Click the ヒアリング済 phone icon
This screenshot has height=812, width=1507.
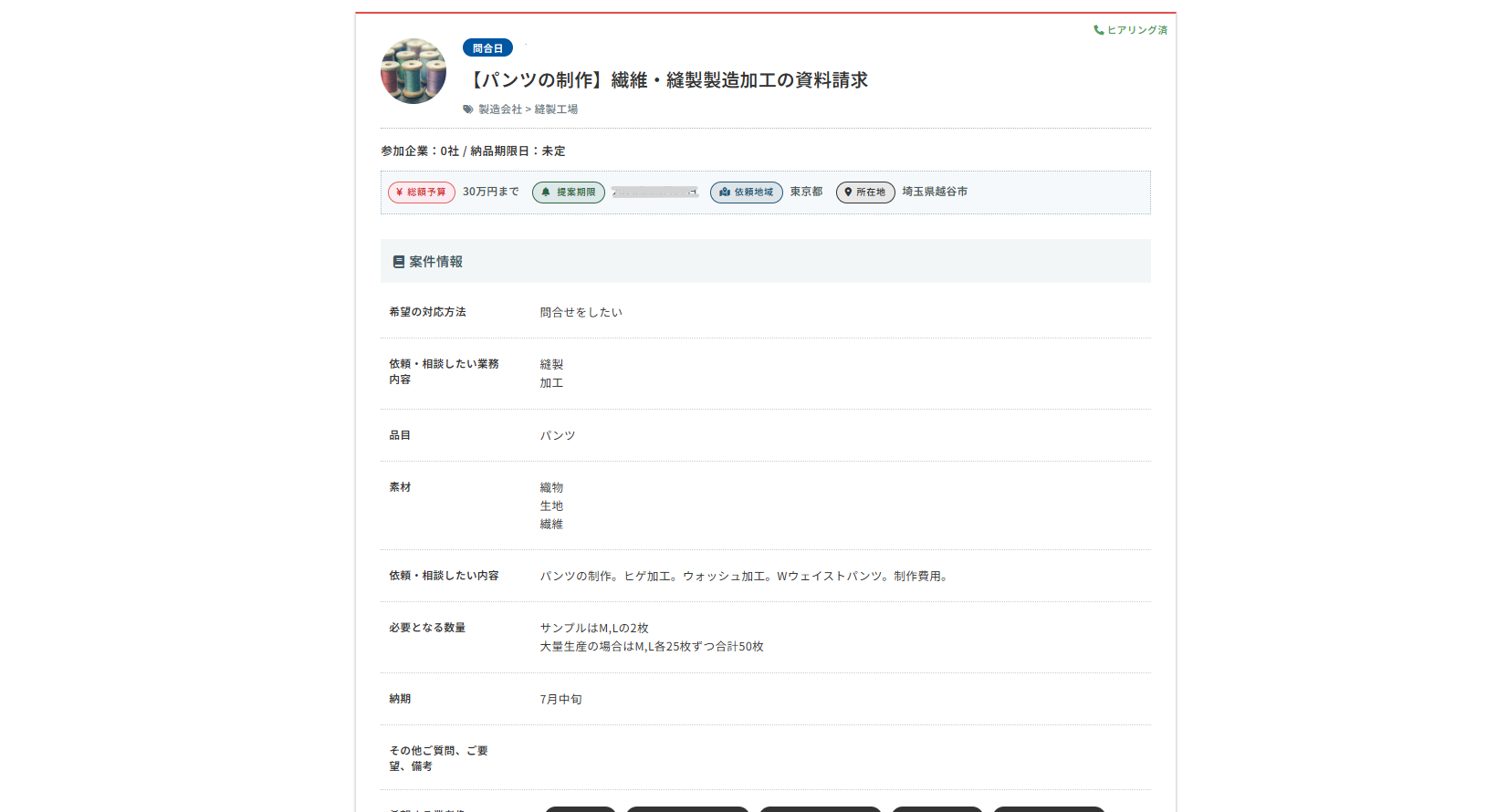point(1099,30)
